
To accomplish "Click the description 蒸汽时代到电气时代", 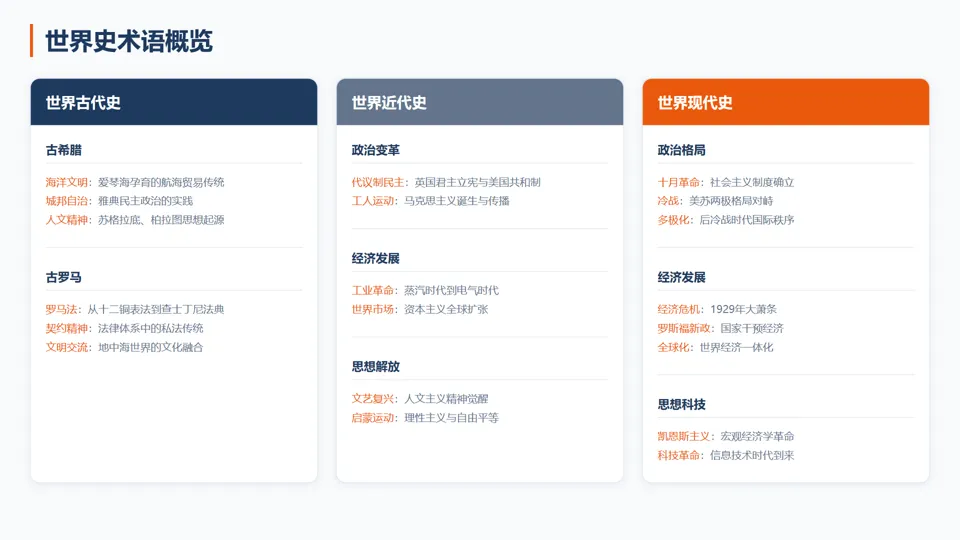I will (x=451, y=291).
